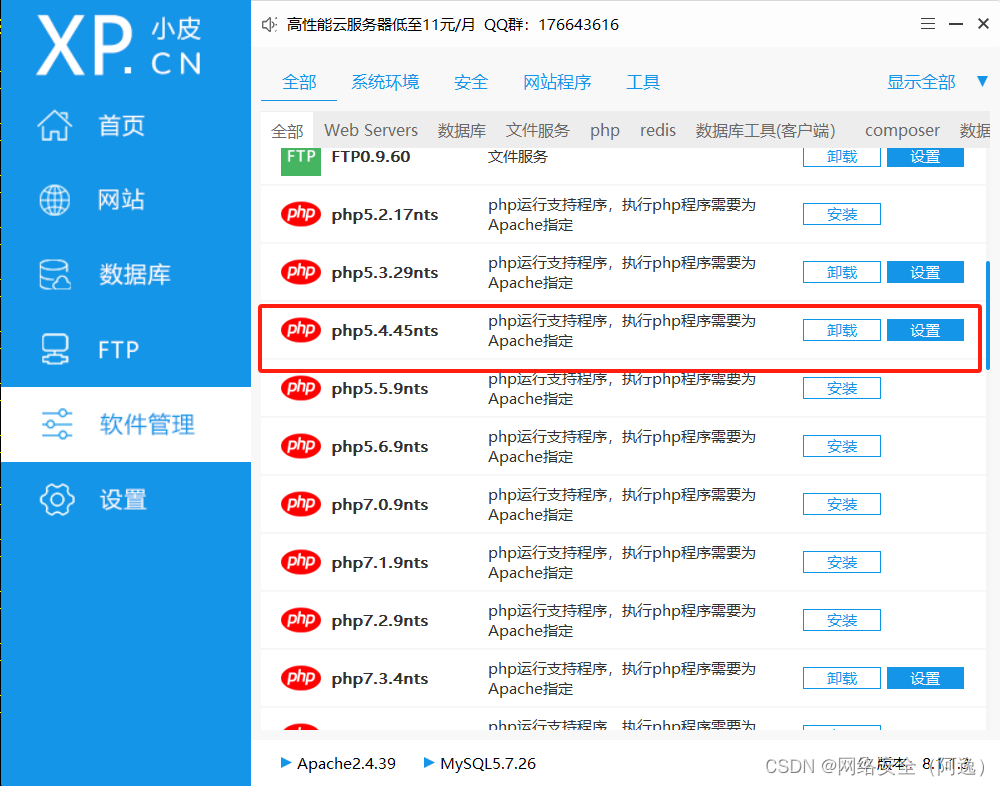The image size is (1000, 786).
Task: Switch to the top 全部 tab
Action: (299, 82)
